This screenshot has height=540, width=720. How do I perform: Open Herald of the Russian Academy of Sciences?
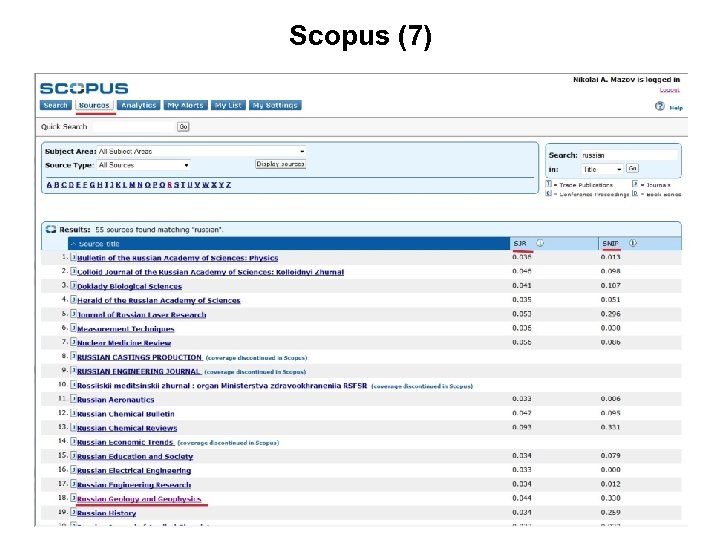tap(158, 301)
